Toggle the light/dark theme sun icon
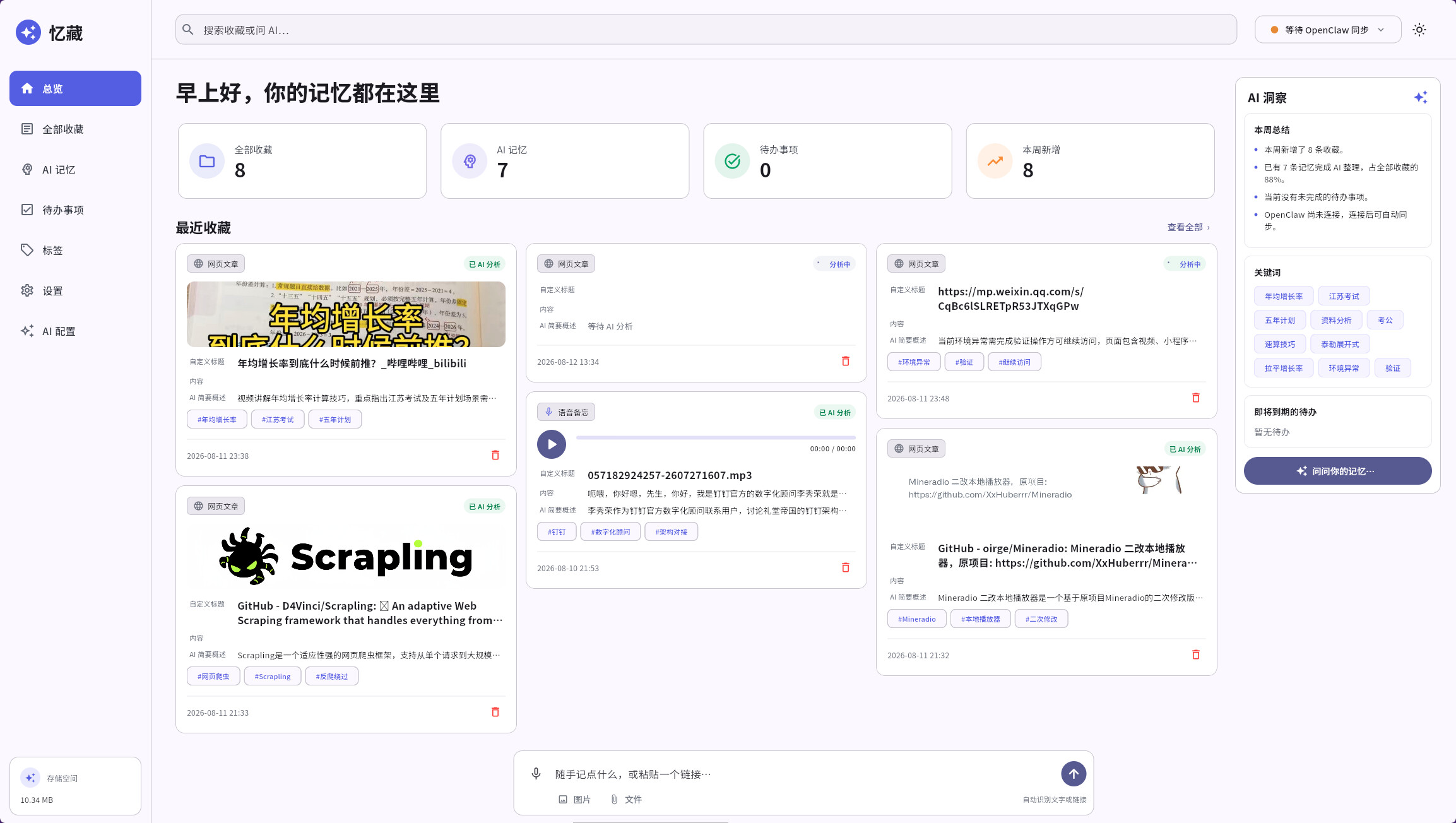Screen dimensions: 1456x823 pyautogui.click(x=1419, y=30)
